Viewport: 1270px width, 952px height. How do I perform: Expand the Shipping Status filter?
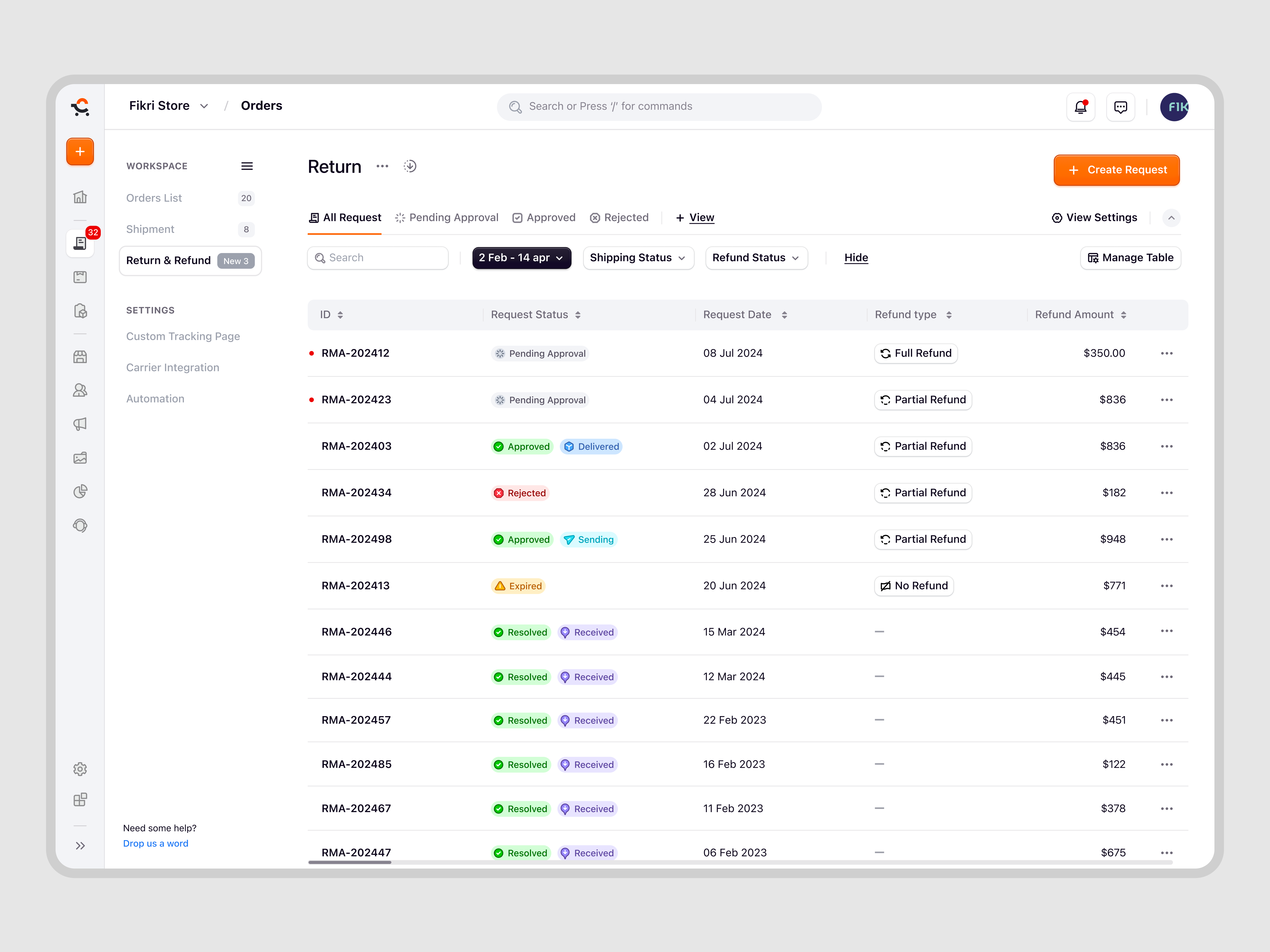[638, 258]
